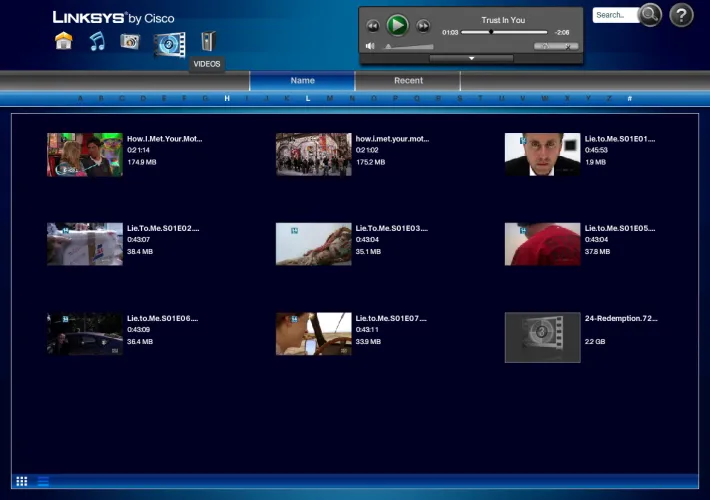Click the Trust In You track title
This screenshot has width=710, height=500.
[503, 20]
